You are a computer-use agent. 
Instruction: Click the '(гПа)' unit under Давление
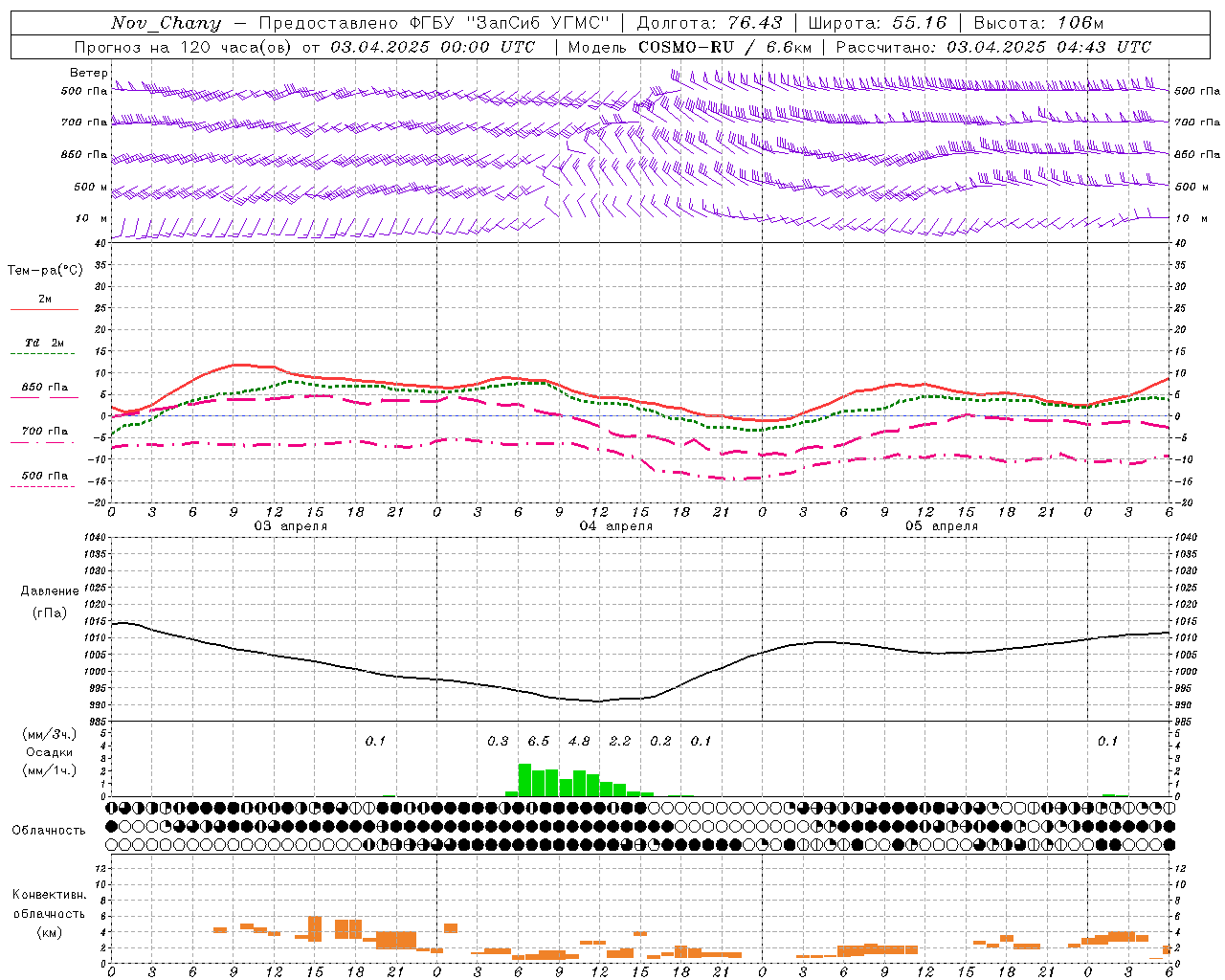(x=50, y=613)
